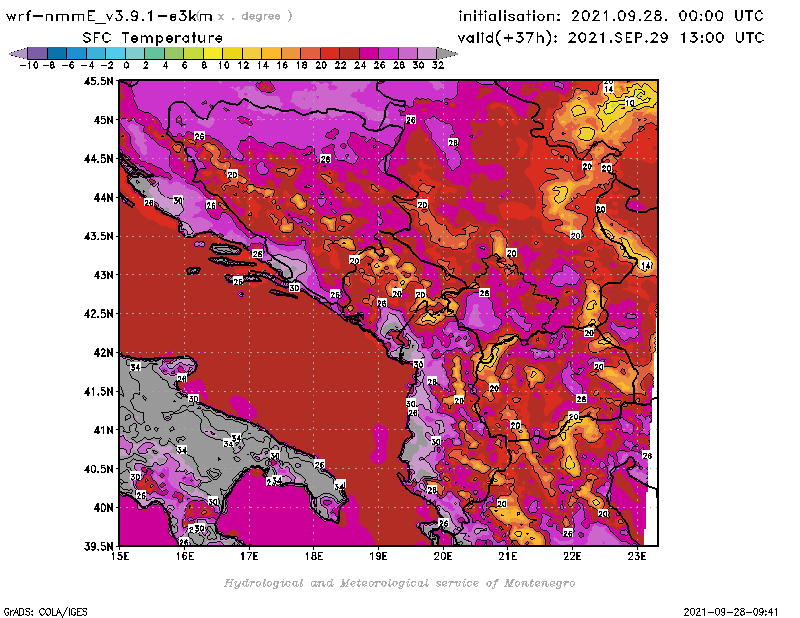Click the '42.5N' latitude axis label
The width and height of the screenshot is (800, 618).
tap(98, 313)
